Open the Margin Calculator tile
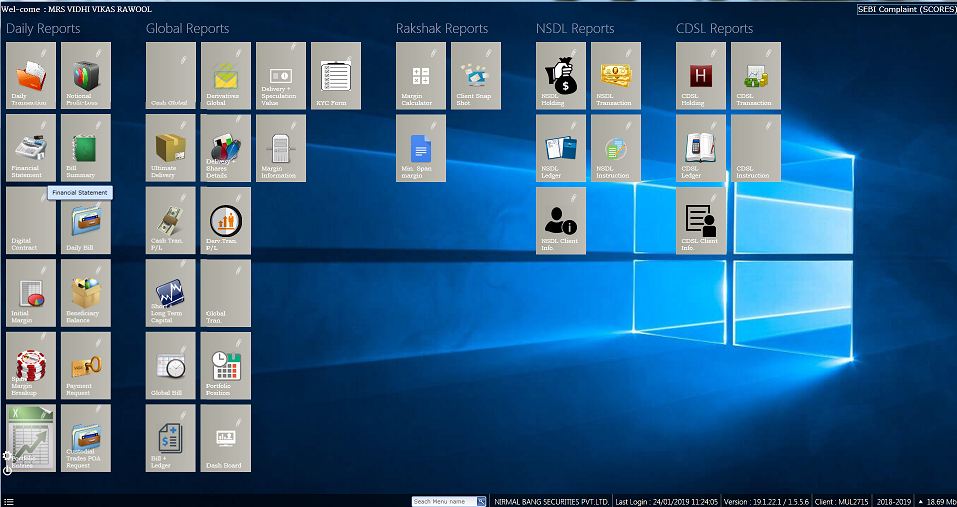957x507 pixels. (x=421, y=76)
